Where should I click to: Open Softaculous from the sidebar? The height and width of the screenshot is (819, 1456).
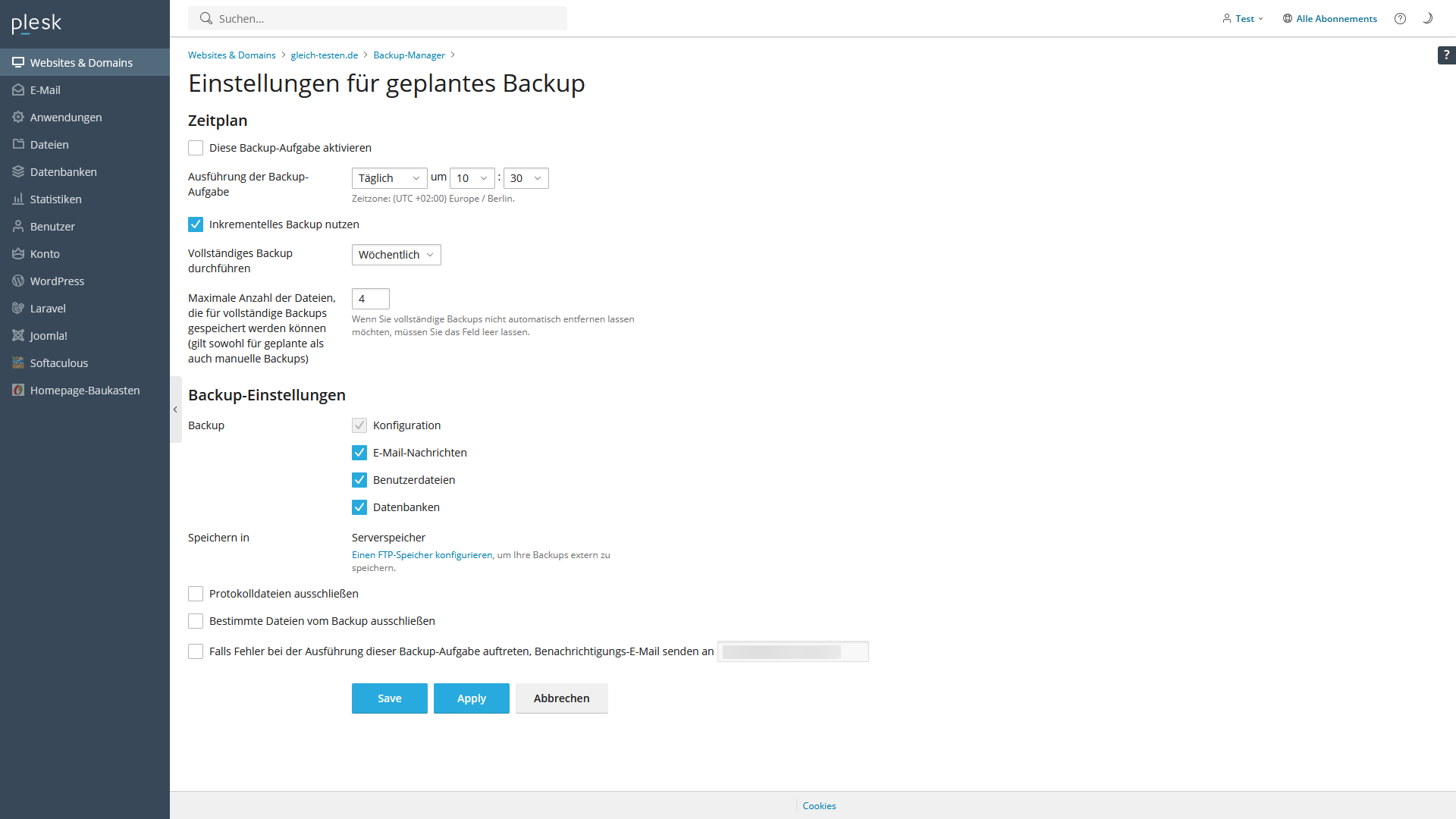point(58,362)
